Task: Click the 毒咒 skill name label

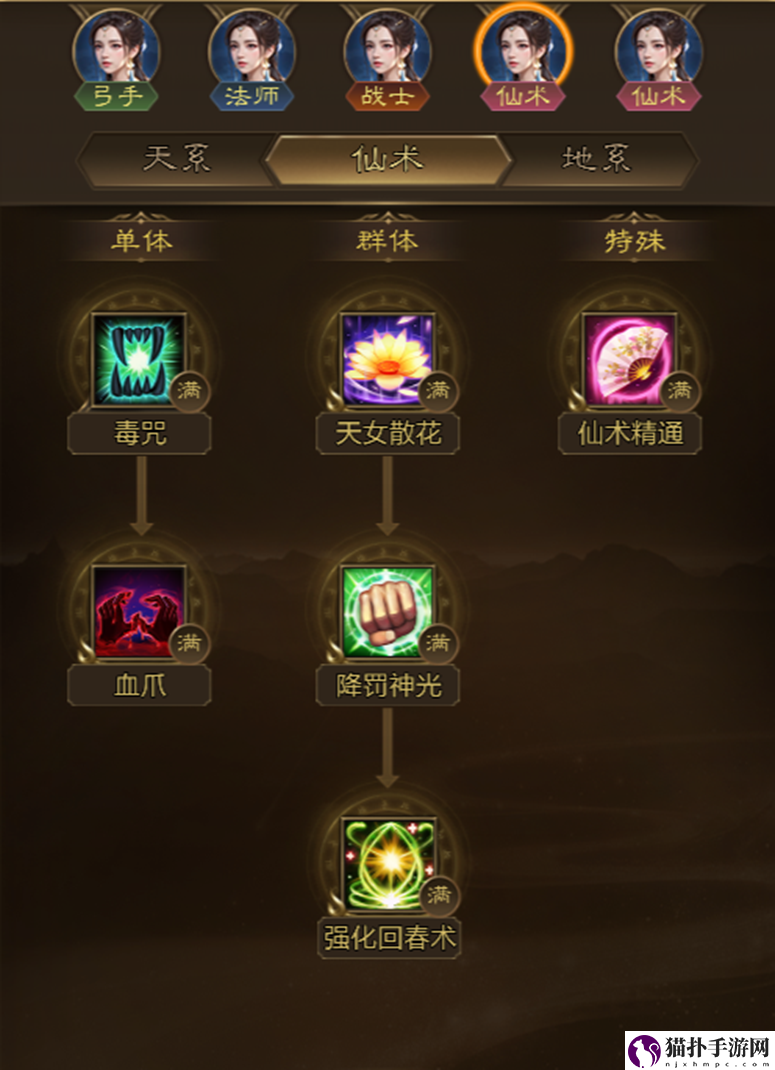Action: point(139,433)
